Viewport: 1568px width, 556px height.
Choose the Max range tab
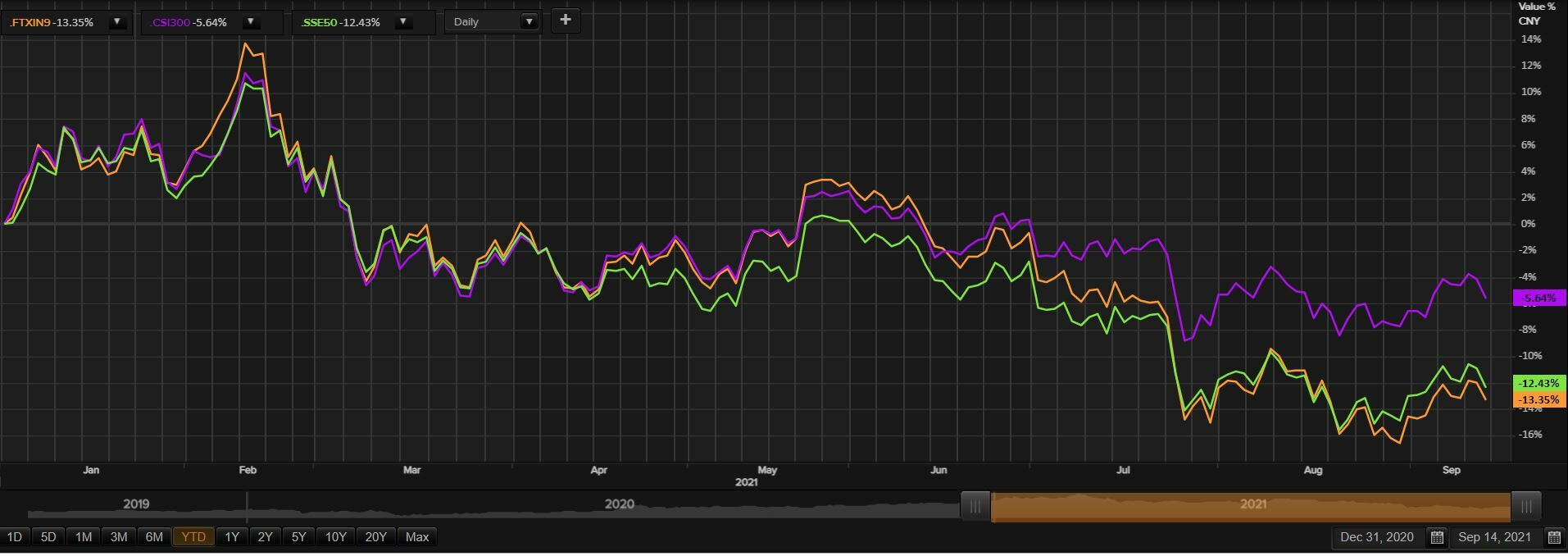(x=417, y=537)
